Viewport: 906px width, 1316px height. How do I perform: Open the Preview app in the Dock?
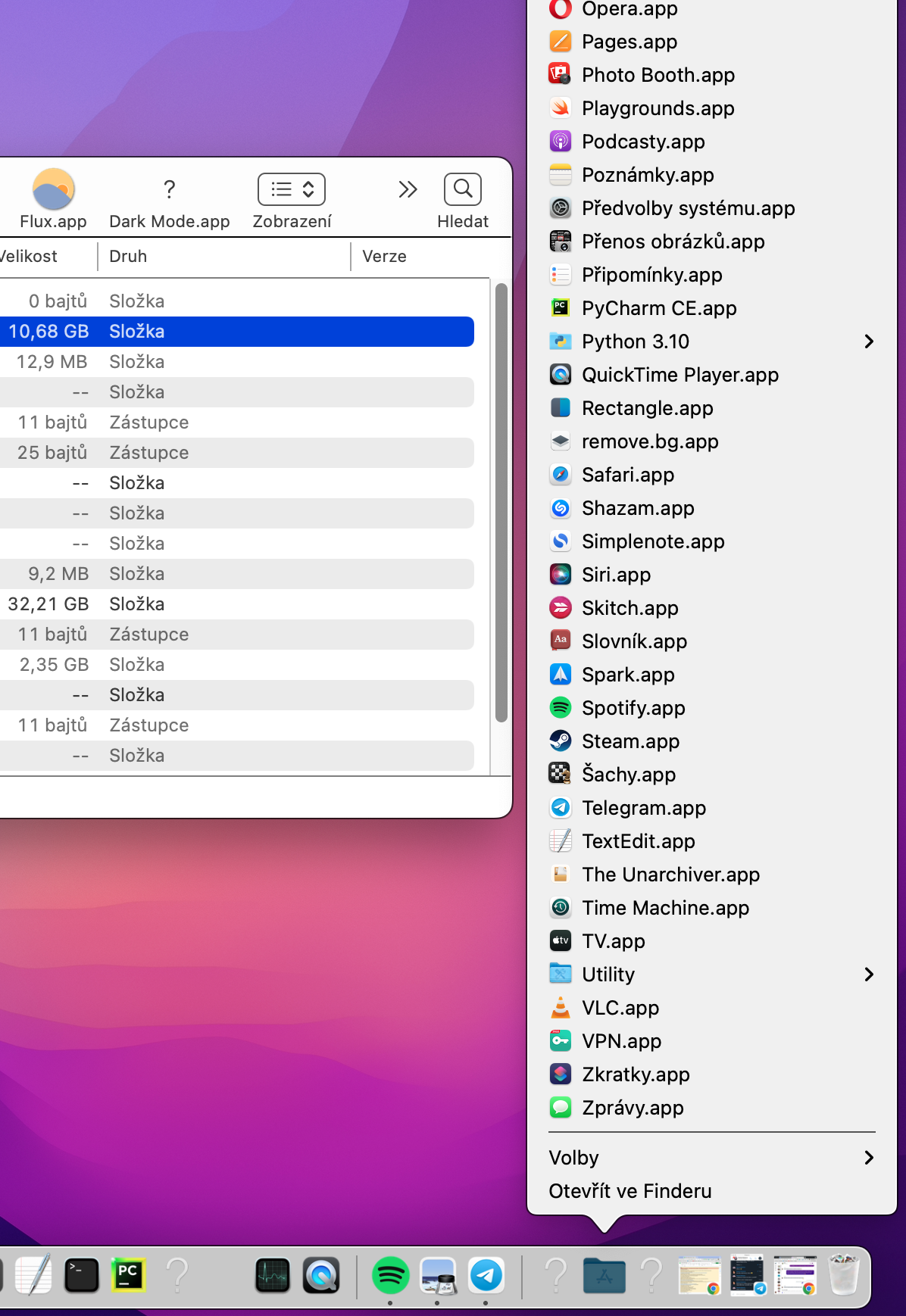point(438,1276)
